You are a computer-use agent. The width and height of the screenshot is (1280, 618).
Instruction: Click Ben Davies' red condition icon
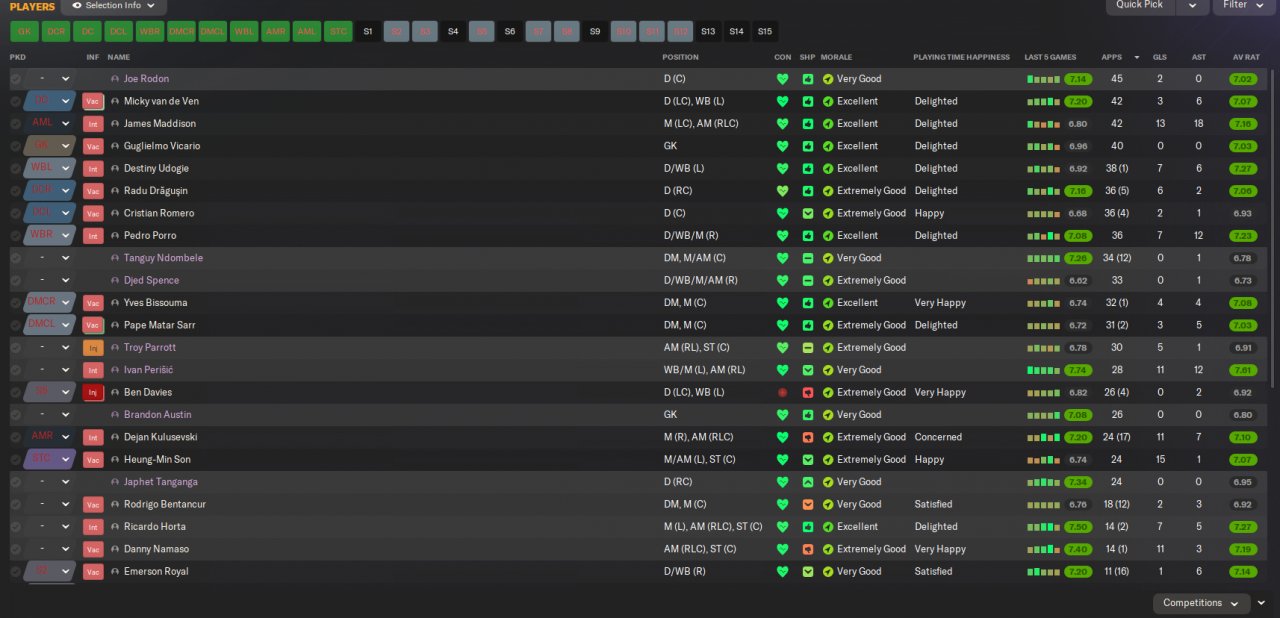click(x=782, y=392)
